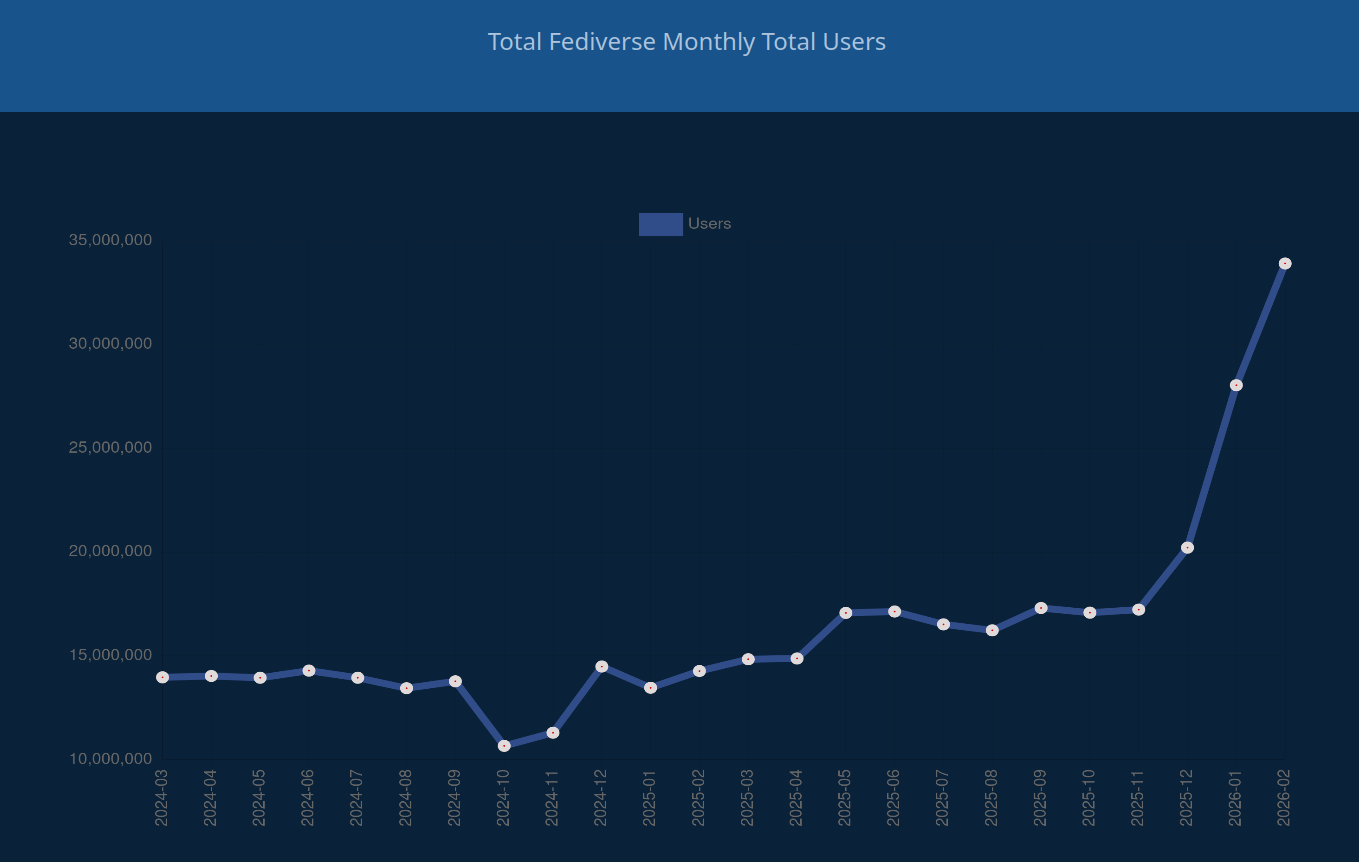1359x862 pixels.
Task: Click the blue Users legend color box
Action: [660, 224]
